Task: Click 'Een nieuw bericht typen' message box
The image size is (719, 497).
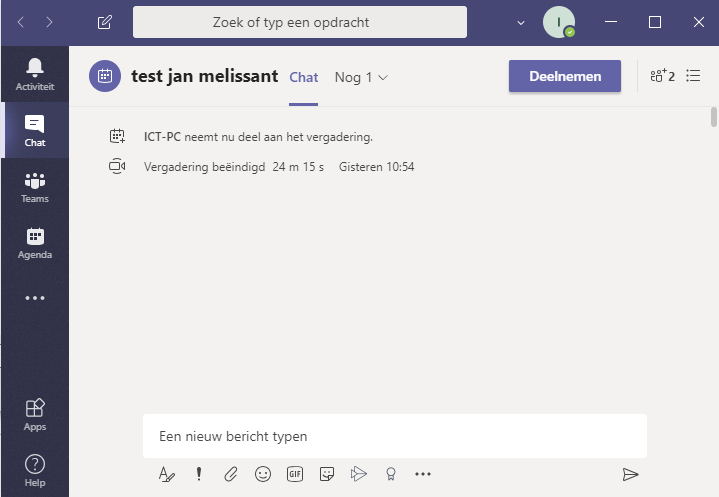Action: click(395, 436)
